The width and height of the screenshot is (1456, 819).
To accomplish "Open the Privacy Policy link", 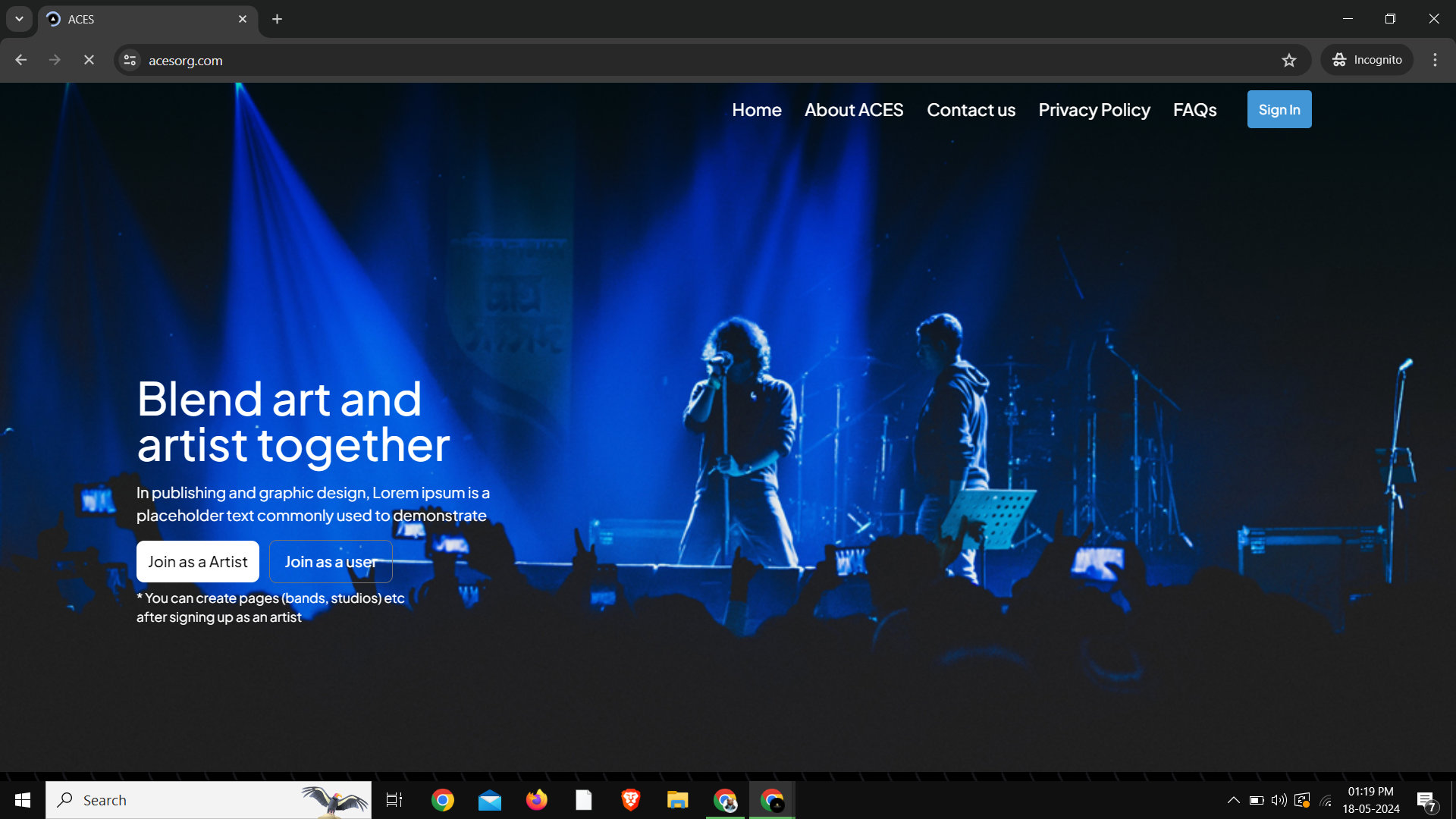I will [1094, 110].
